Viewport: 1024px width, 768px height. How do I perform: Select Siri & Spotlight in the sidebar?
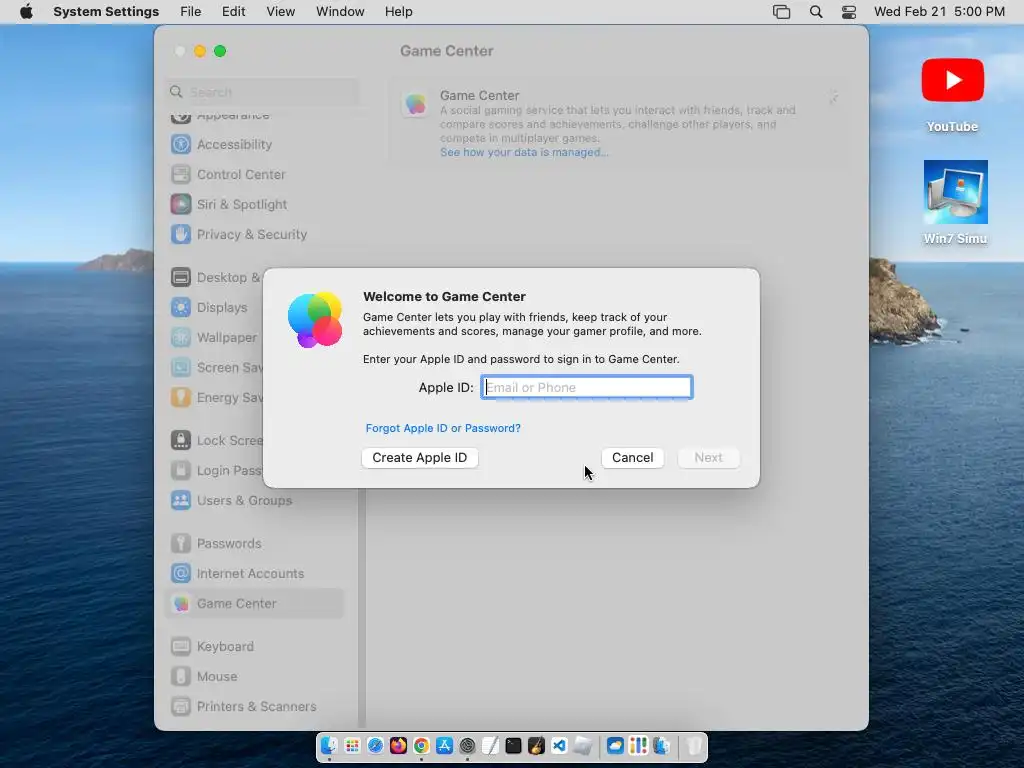coord(255,204)
